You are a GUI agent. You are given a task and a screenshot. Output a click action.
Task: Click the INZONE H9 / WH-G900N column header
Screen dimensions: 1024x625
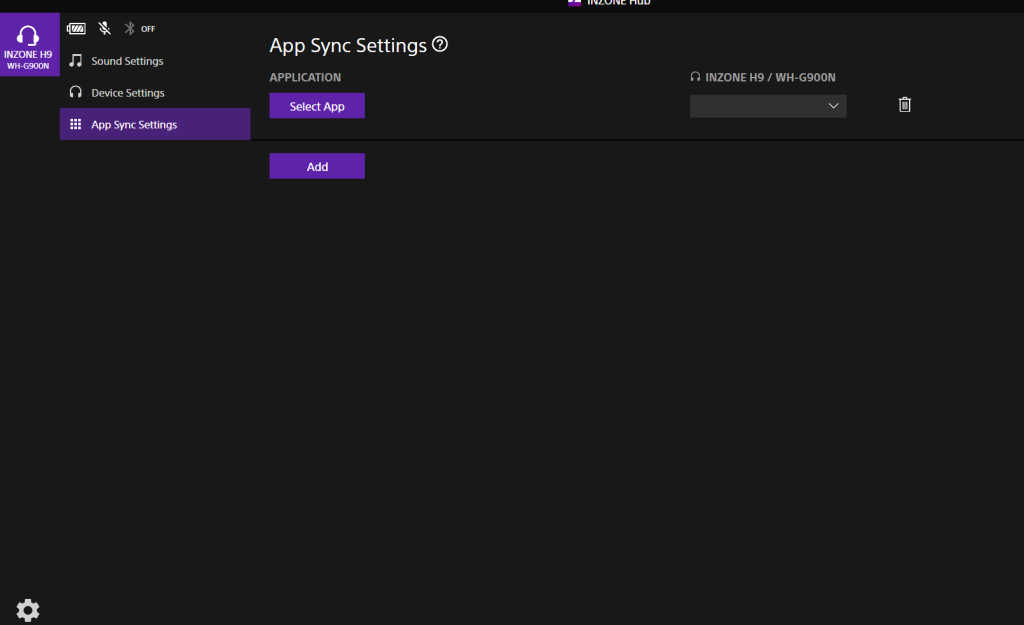point(769,77)
